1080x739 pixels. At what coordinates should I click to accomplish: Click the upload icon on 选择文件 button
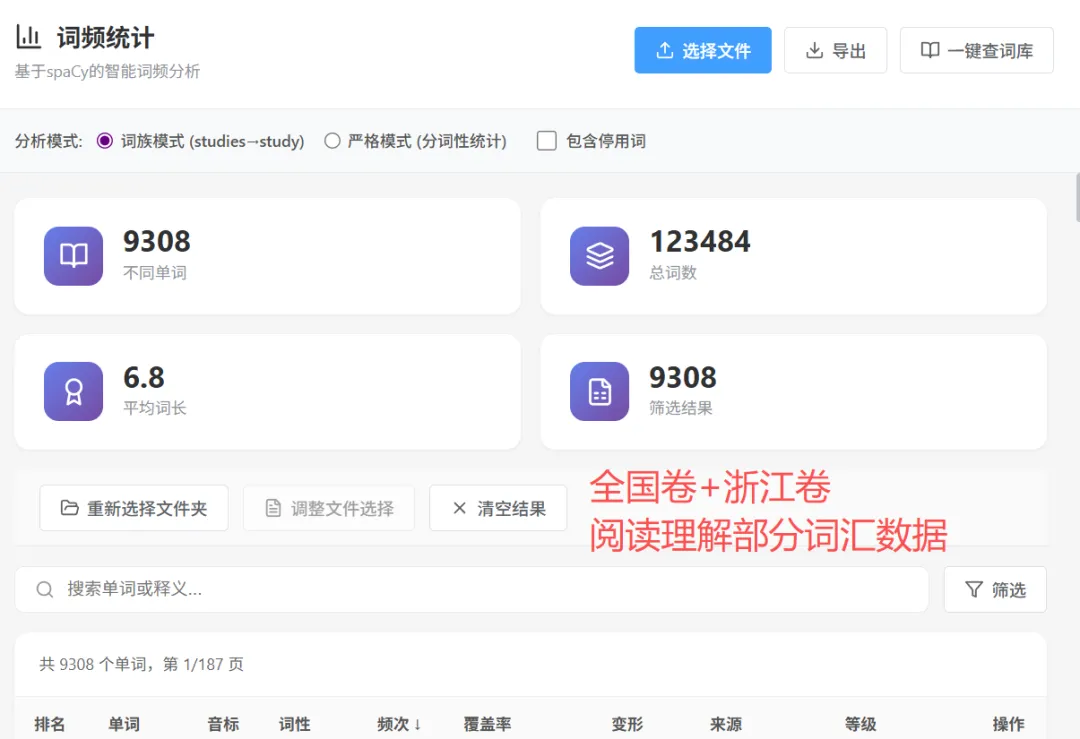coord(667,50)
